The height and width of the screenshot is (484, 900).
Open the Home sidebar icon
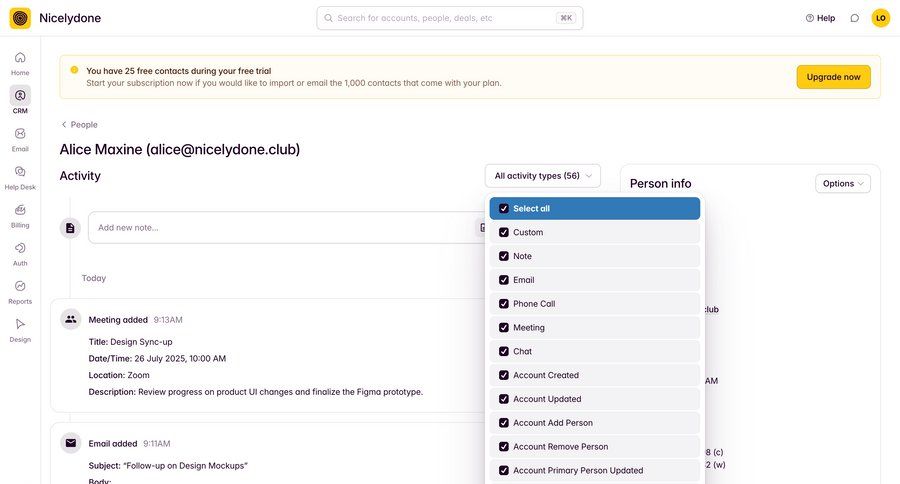tap(20, 57)
